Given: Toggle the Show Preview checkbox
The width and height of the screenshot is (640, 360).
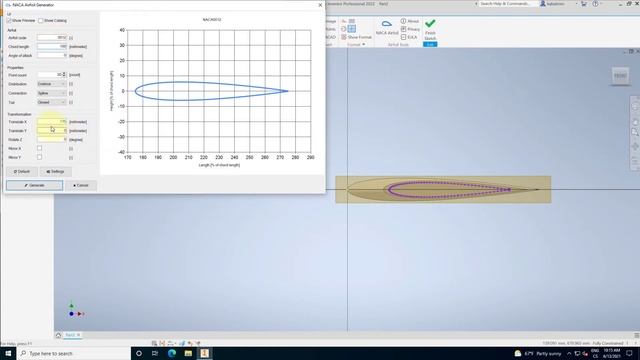Looking at the screenshot, I should tap(9, 20).
